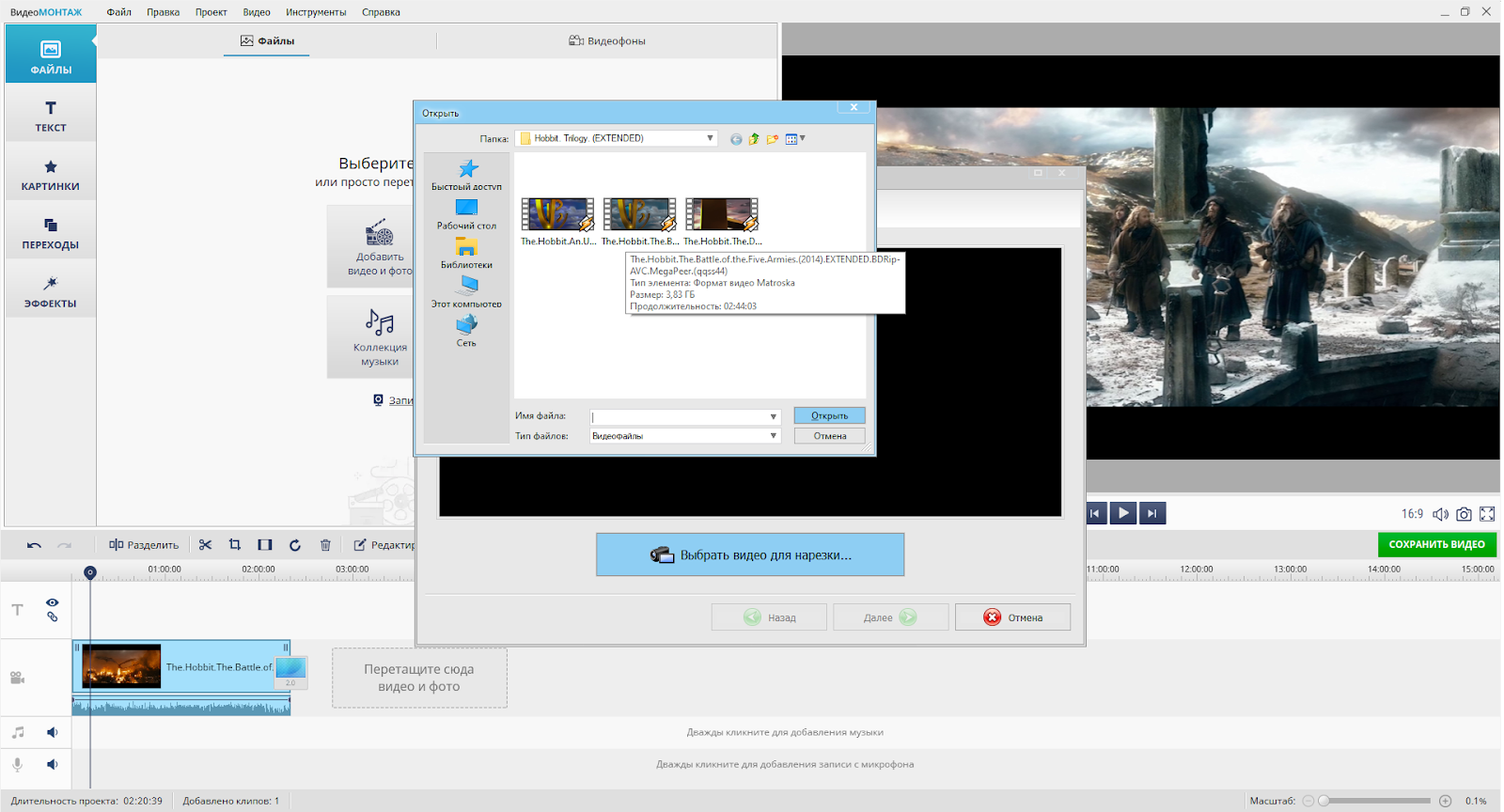This screenshot has width=1504, height=812.
Task: Toggle the text track link chain icon
Action: click(53, 617)
